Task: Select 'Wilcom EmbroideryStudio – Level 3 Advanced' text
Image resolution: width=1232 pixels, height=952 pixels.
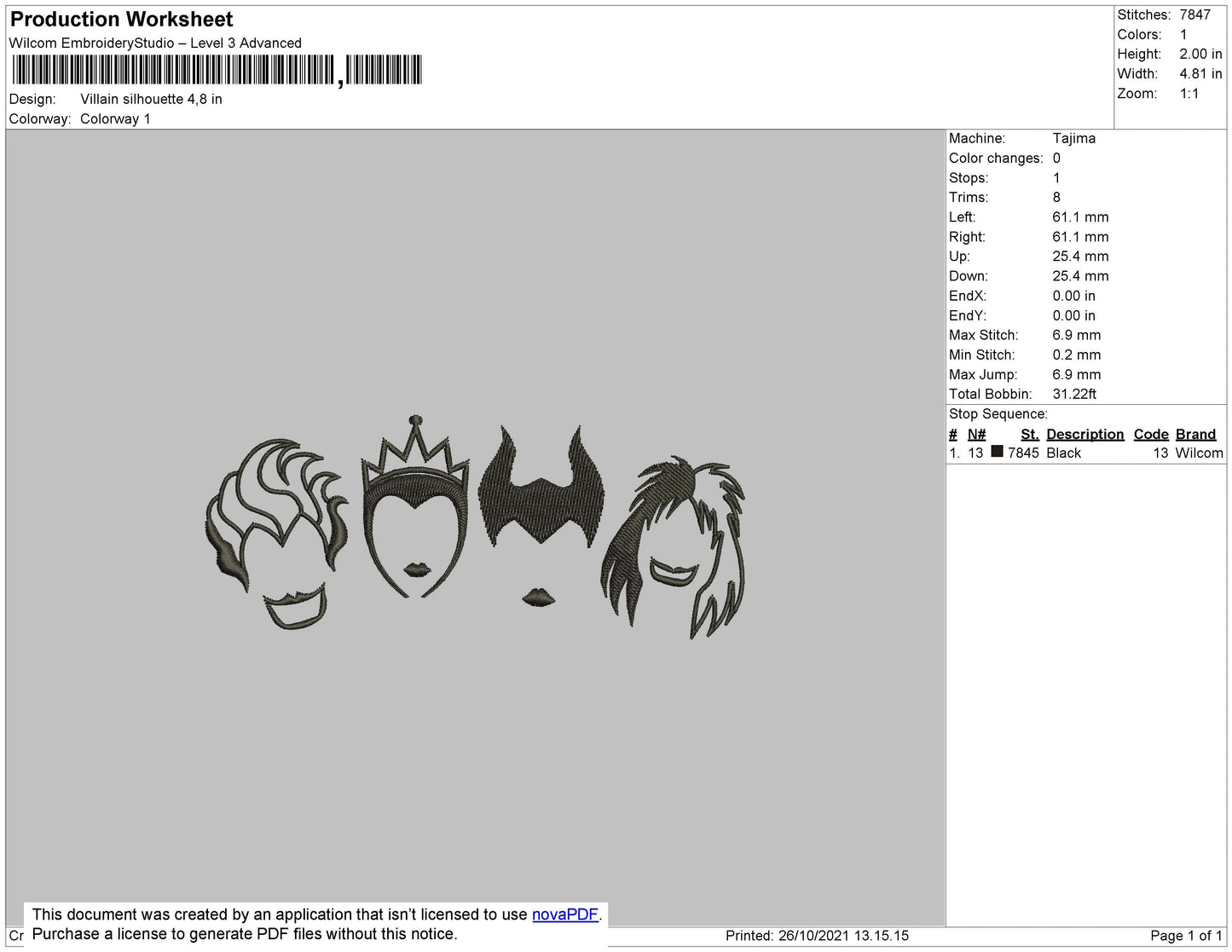Action: click(155, 43)
